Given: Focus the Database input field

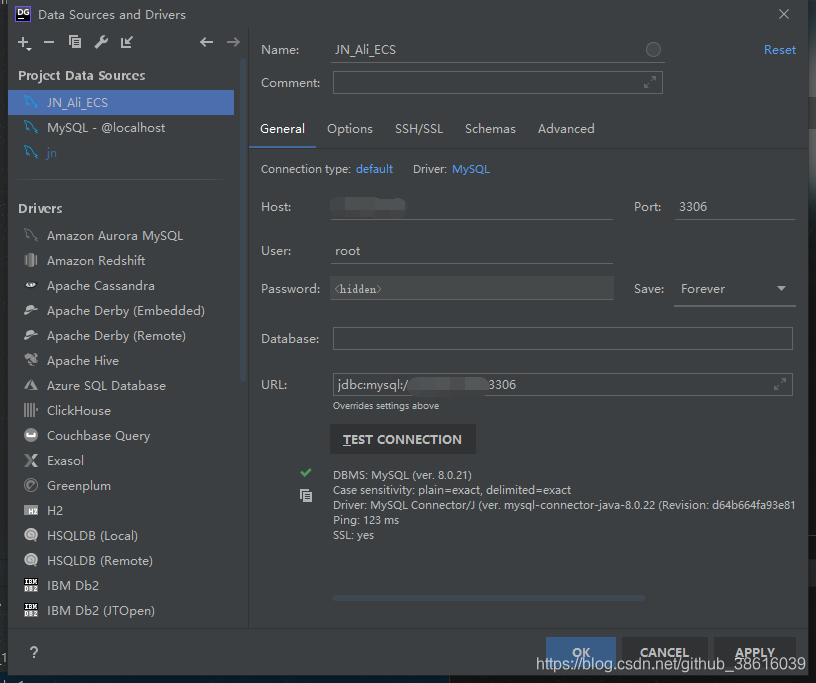Looking at the screenshot, I should 563,339.
